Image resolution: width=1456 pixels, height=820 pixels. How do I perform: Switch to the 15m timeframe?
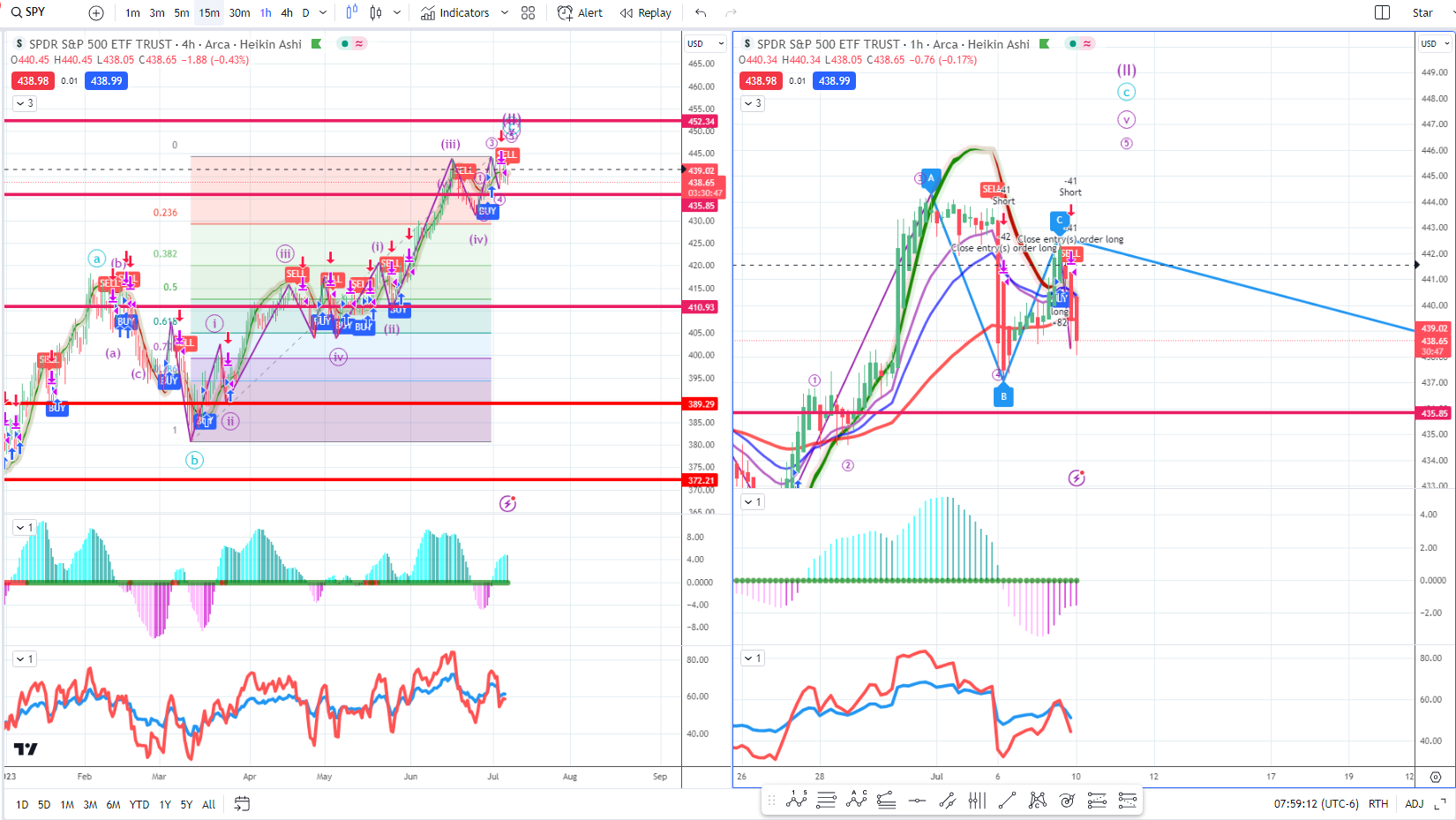click(x=209, y=13)
